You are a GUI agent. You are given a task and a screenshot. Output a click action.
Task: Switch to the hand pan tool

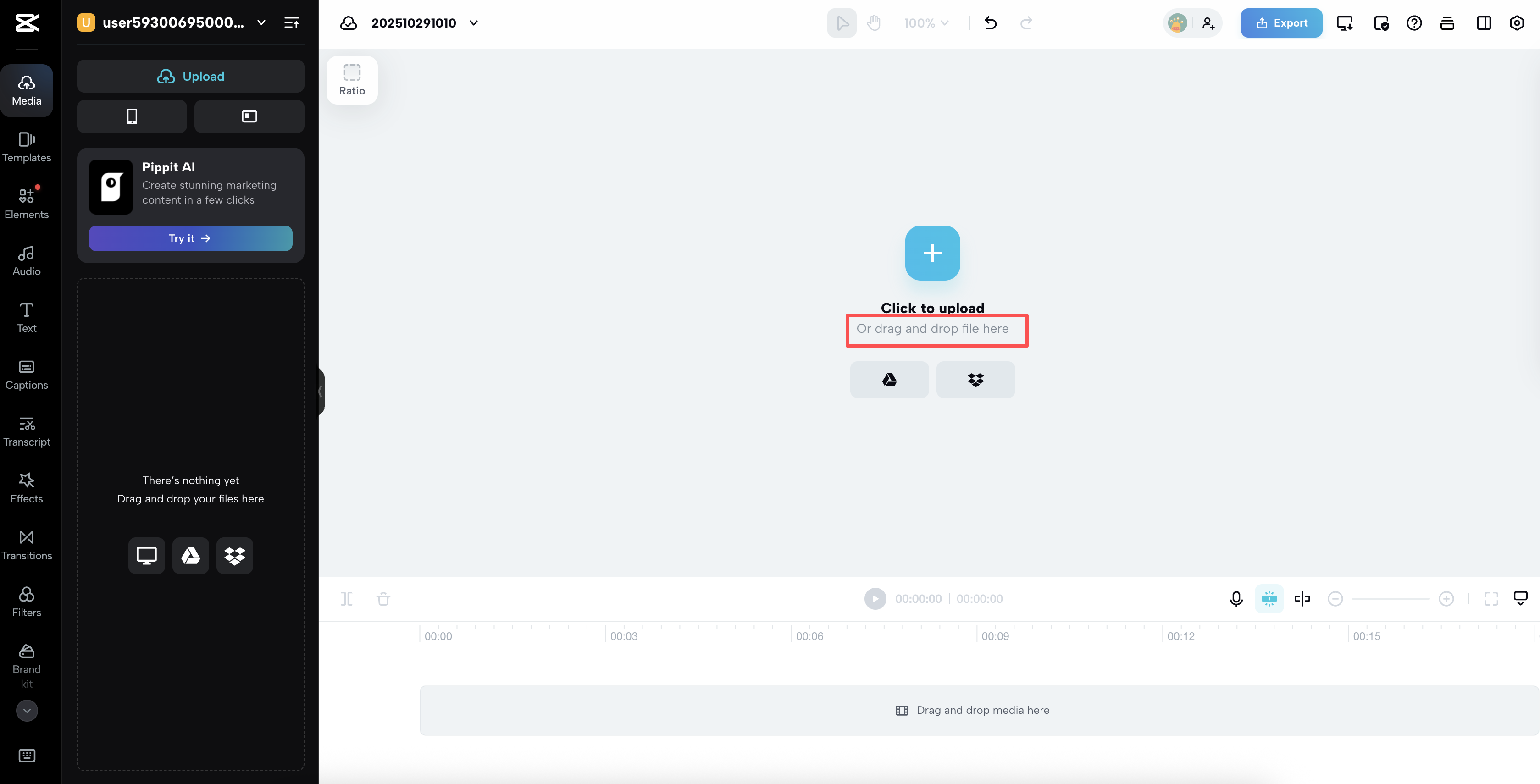tap(874, 23)
